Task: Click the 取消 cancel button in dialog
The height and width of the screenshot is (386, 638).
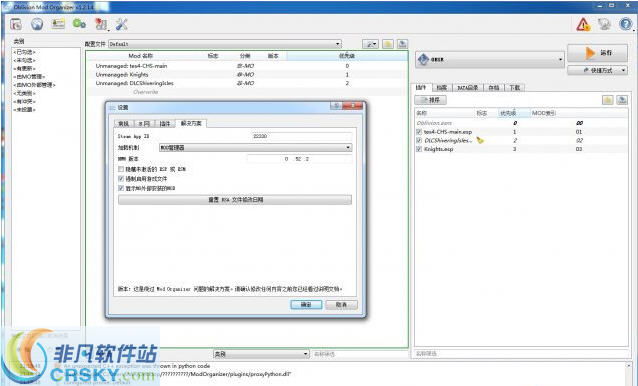Action: point(342,305)
